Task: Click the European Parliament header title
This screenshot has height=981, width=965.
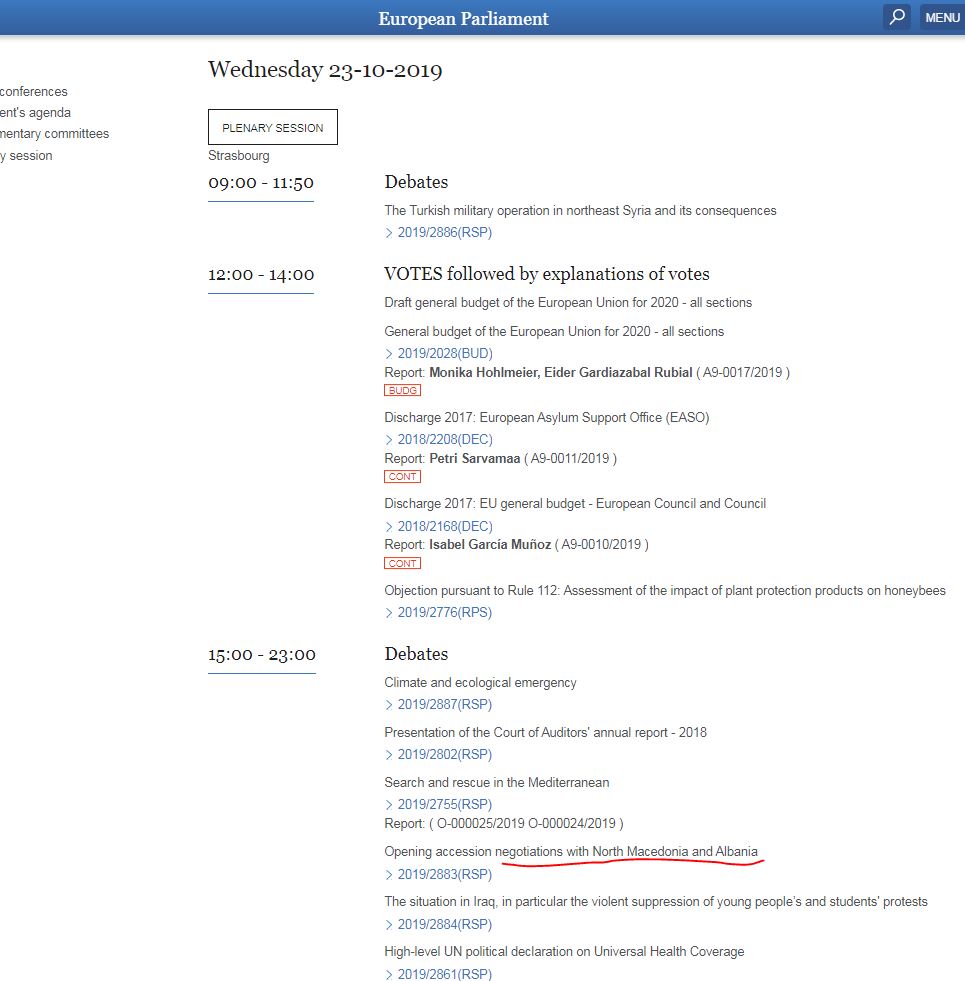Action: coord(463,18)
